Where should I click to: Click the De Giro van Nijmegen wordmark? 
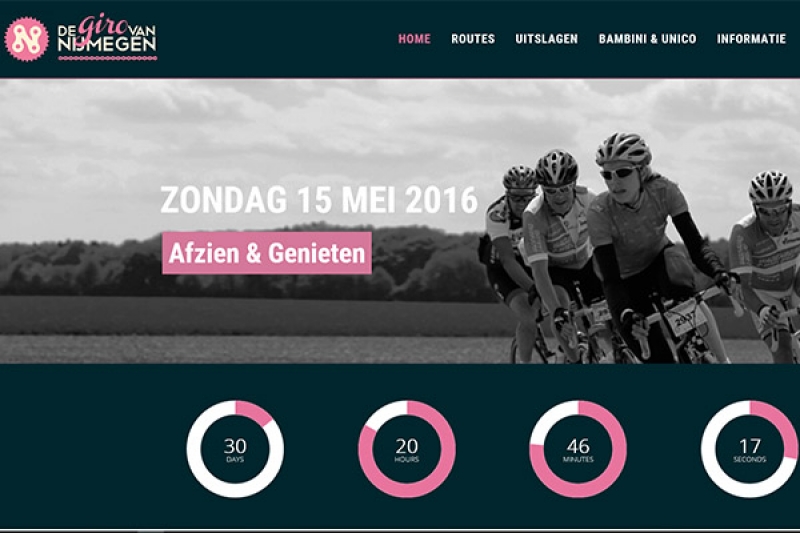[x=107, y=37]
